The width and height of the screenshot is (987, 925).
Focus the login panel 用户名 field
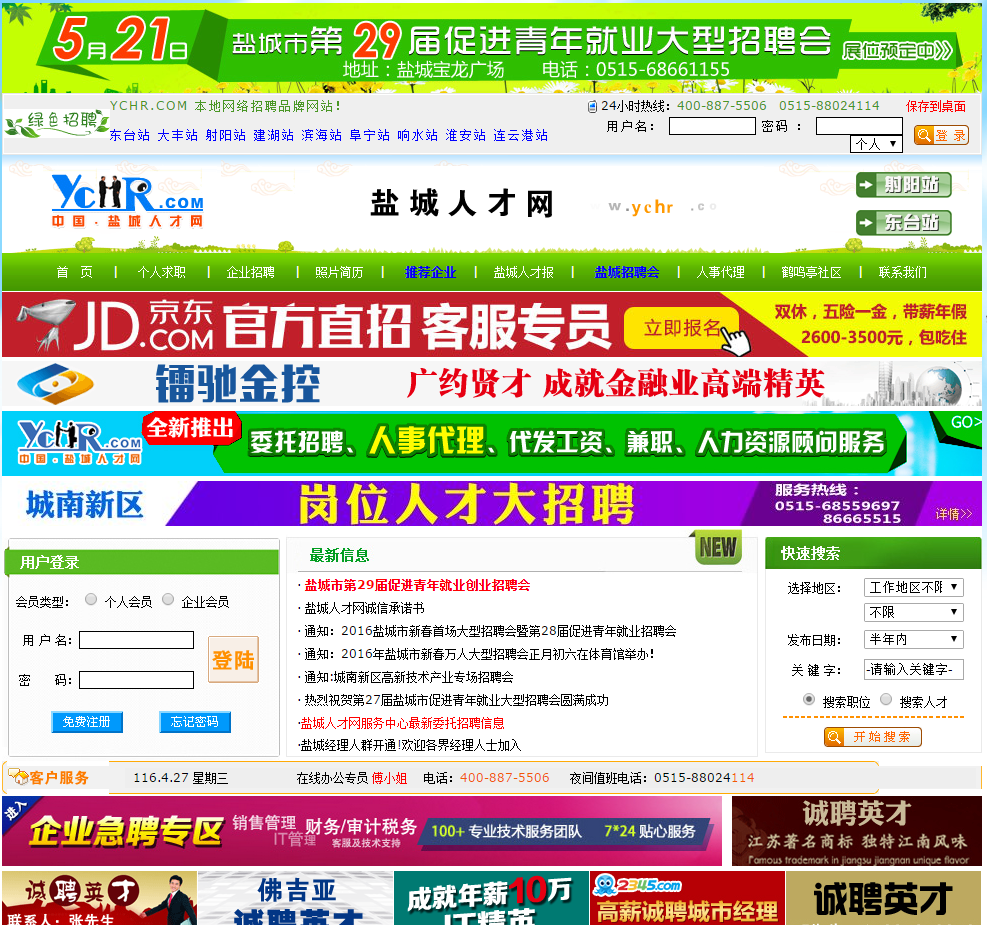(x=137, y=640)
